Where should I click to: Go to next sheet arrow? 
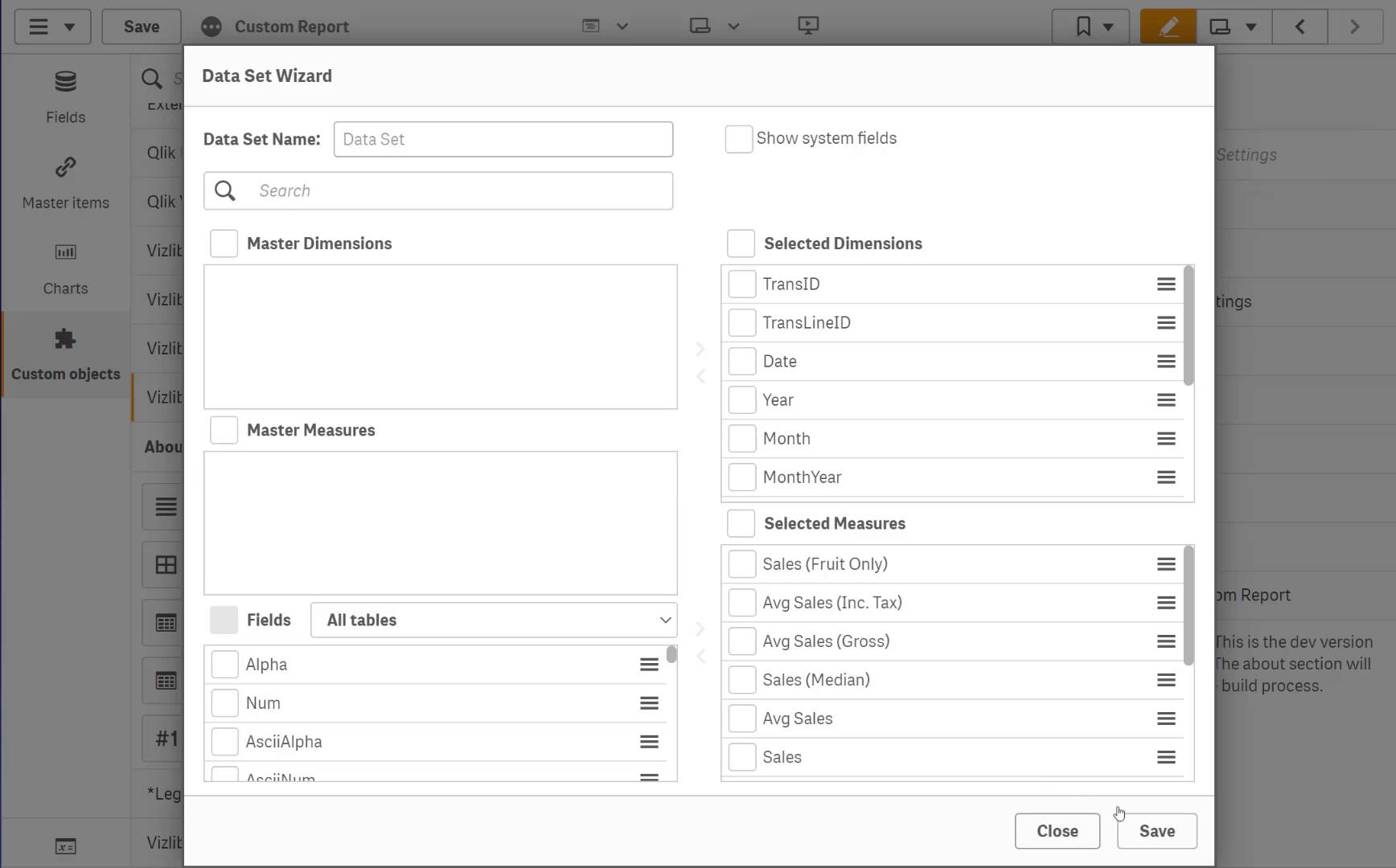[1354, 27]
